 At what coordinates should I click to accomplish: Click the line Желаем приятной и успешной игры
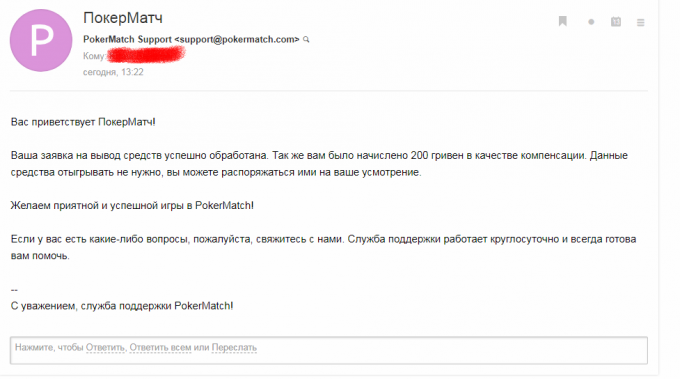(x=132, y=206)
